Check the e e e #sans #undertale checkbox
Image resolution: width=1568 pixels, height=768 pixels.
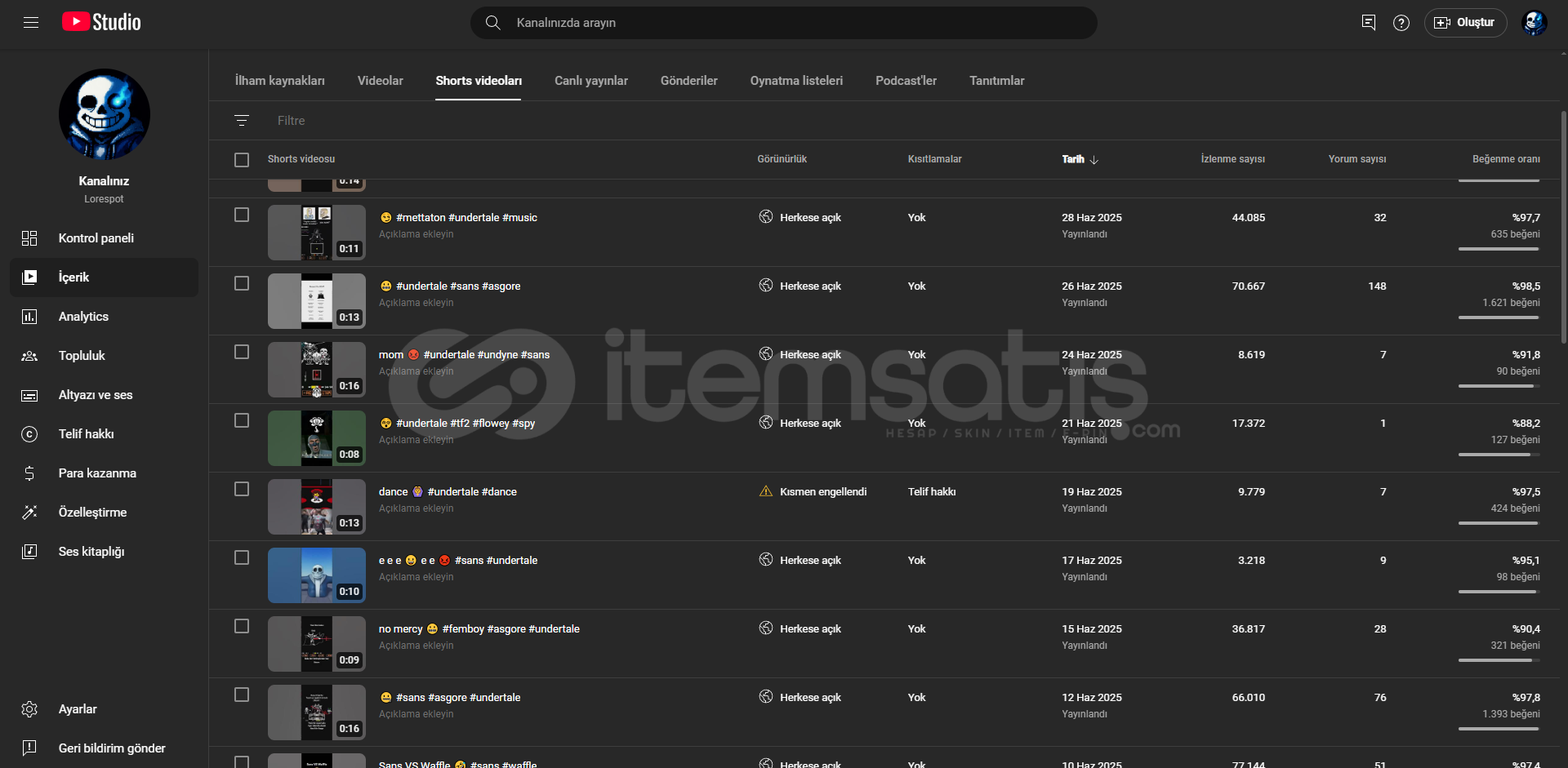click(x=242, y=557)
